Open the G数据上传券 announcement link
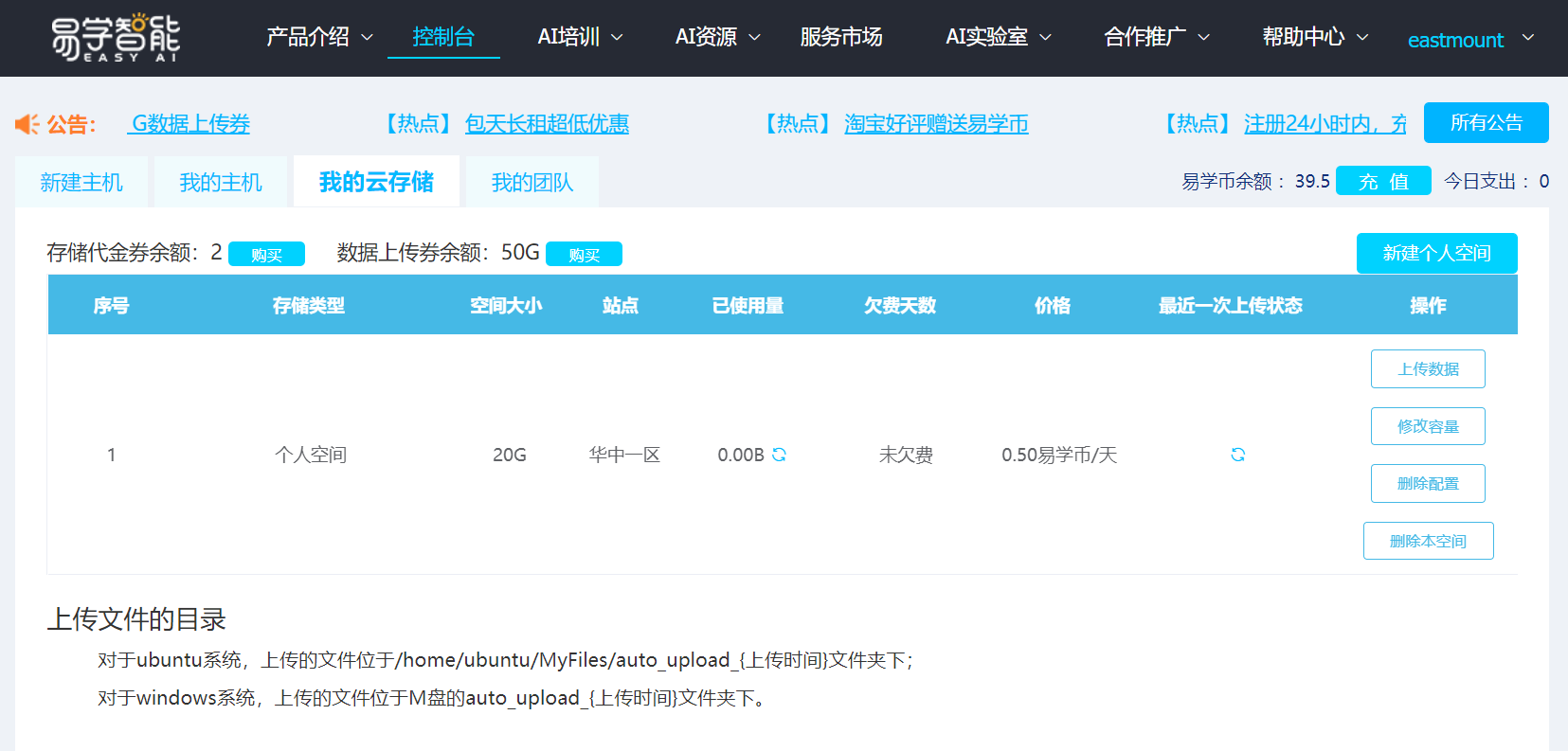Screen dimensions: 1568x751 pyautogui.click(x=189, y=124)
